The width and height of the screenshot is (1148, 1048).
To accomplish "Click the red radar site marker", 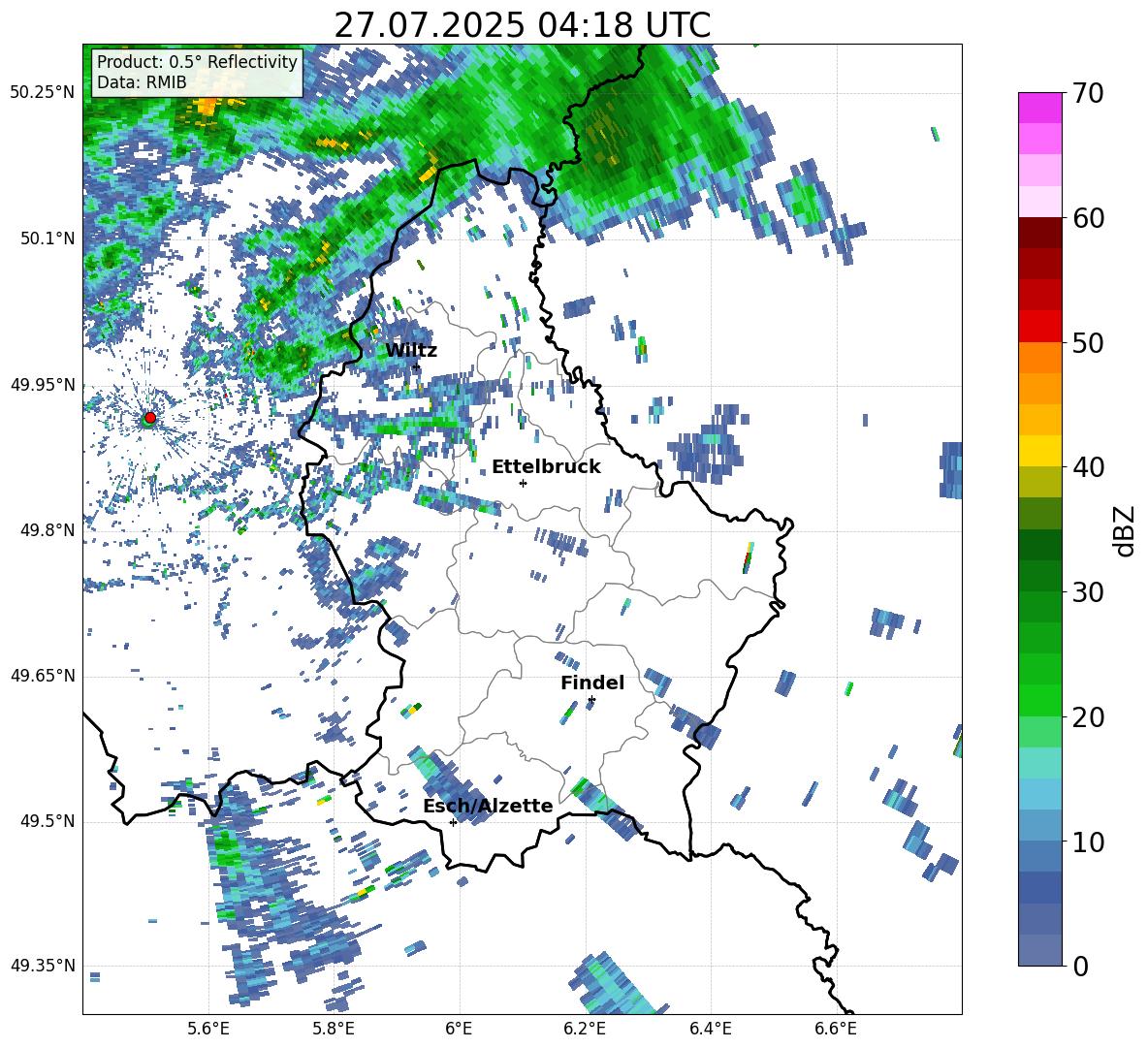I will (150, 417).
